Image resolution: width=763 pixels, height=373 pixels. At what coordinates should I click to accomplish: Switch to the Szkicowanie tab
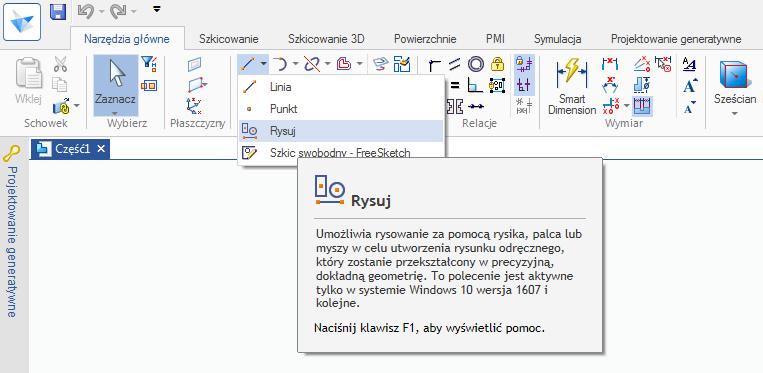point(229,39)
